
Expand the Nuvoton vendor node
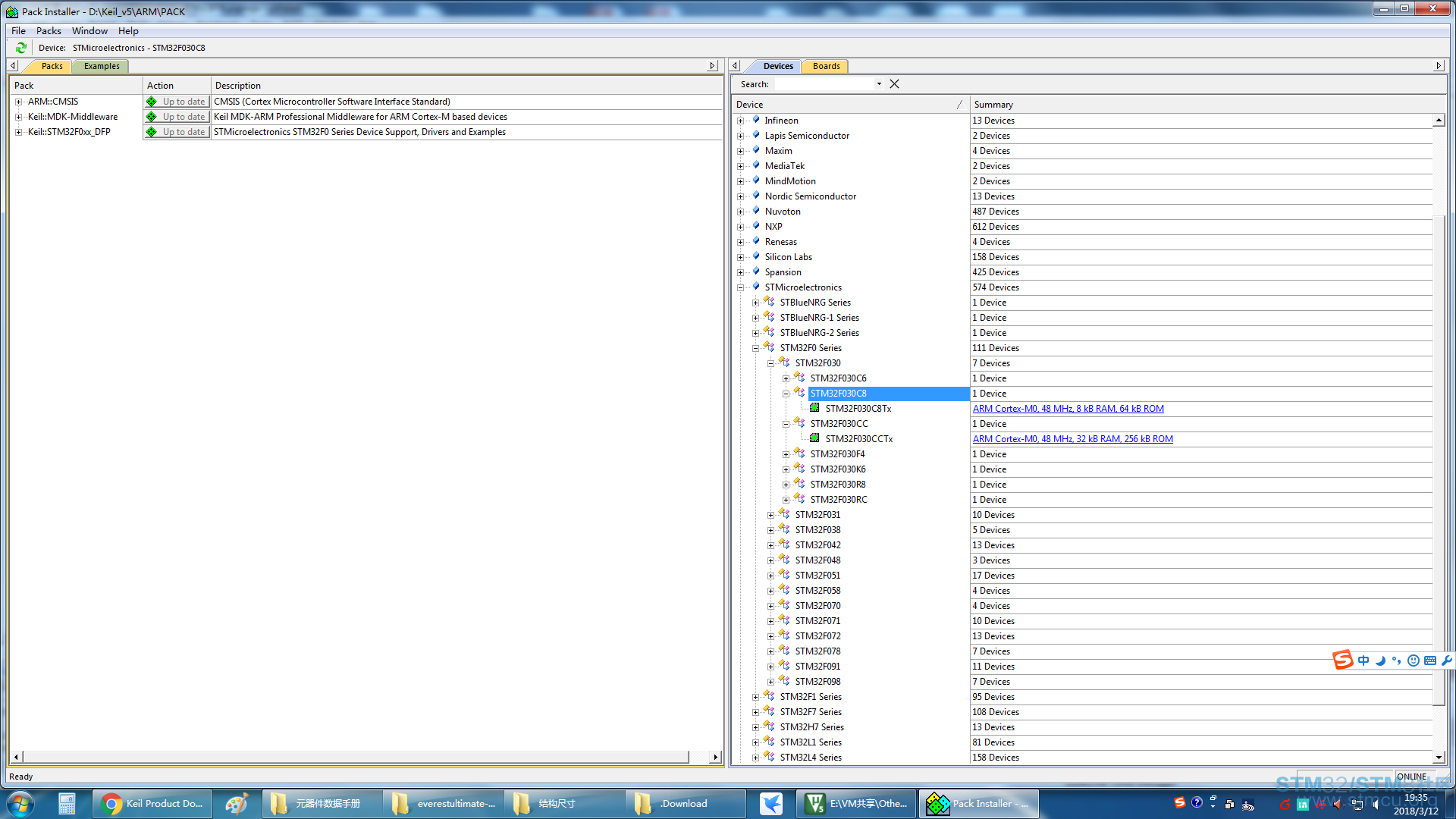[x=741, y=212]
